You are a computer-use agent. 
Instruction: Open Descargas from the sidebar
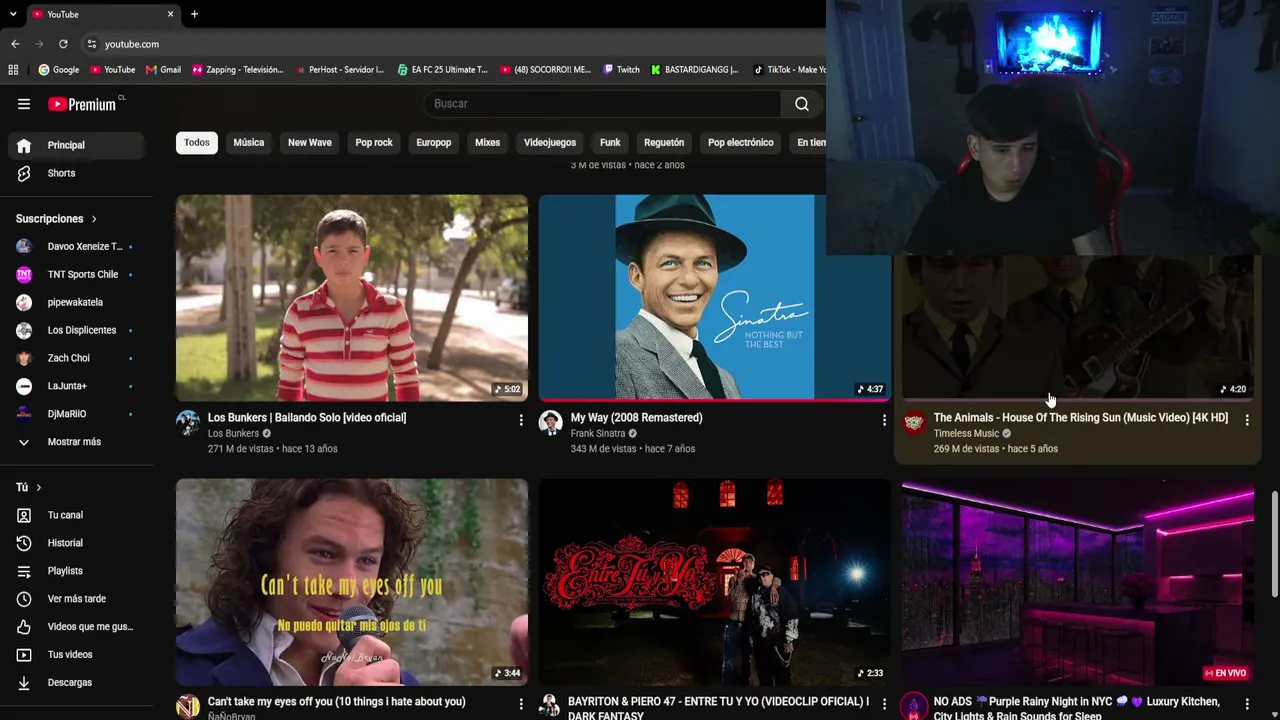(76, 683)
